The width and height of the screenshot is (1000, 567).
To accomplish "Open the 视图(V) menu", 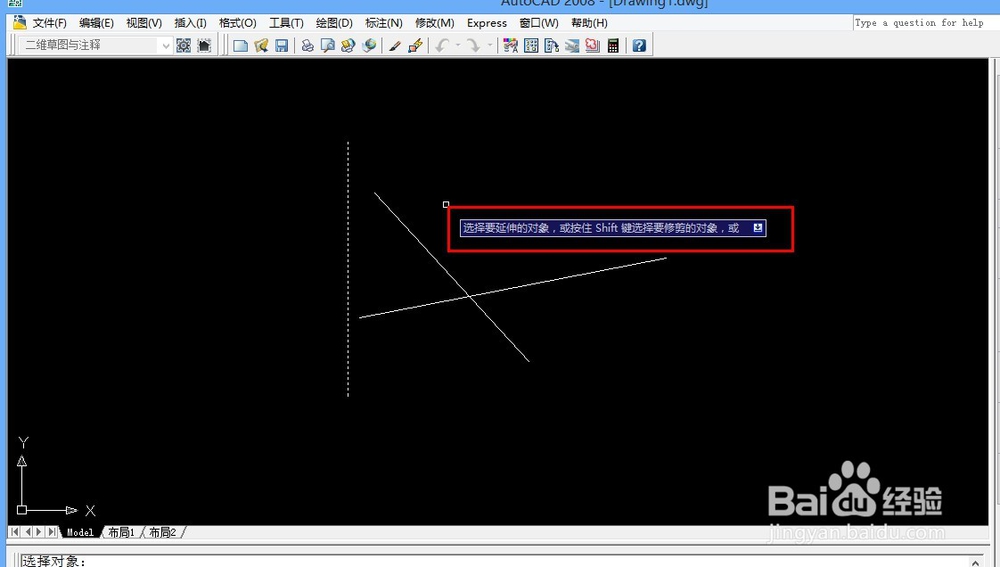I will pyautogui.click(x=143, y=23).
